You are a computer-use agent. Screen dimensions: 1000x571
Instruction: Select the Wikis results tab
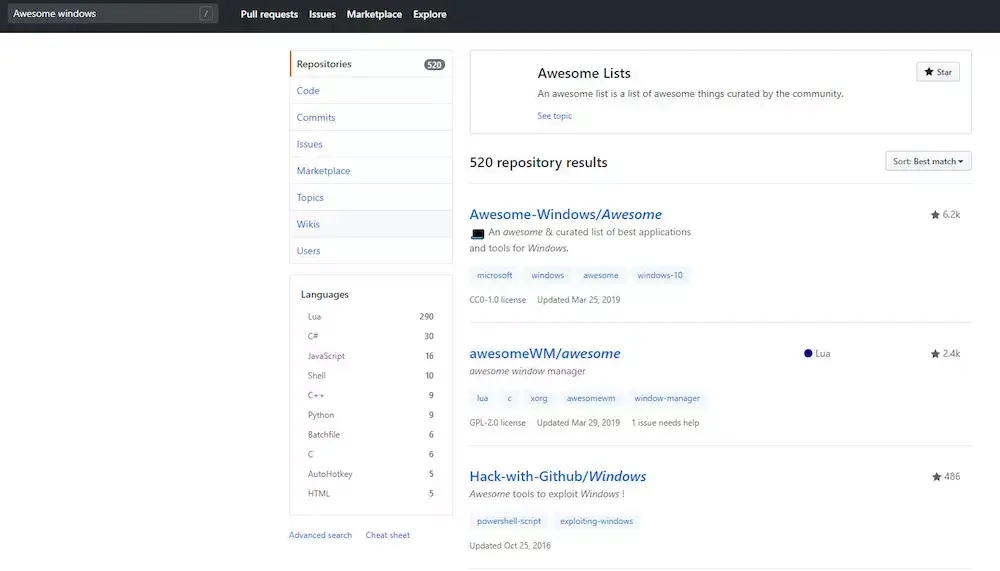pyautogui.click(x=371, y=225)
